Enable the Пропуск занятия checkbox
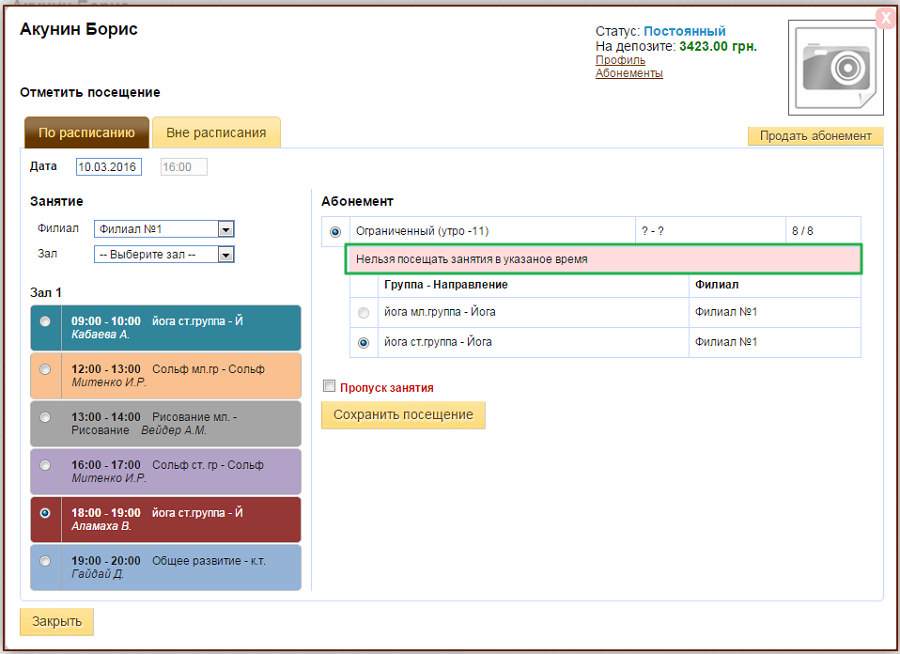The height and width of the screenshot is (654, 900). pos(329,386)
